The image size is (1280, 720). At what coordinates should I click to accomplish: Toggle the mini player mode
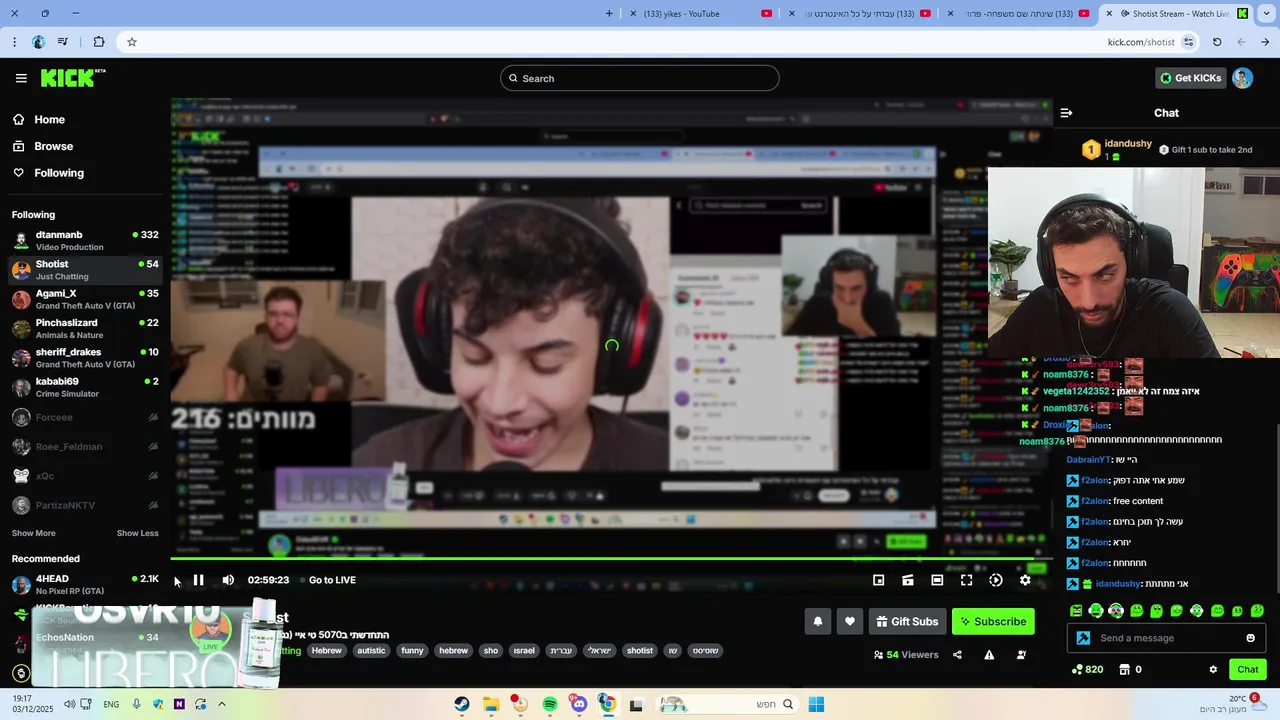click(x=878, y=580)
